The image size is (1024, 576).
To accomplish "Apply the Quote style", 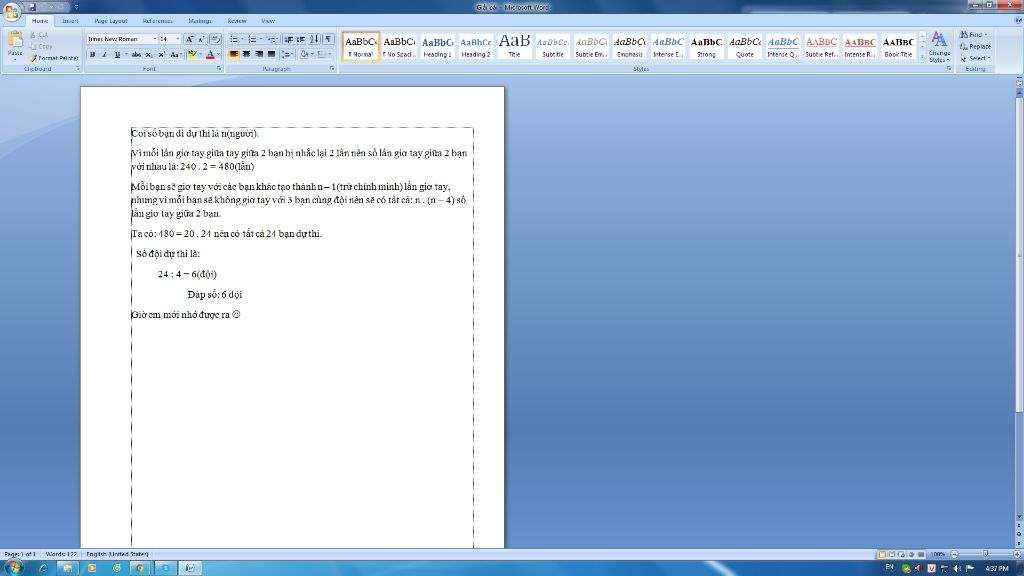I will pyautogui.click(x=745, y=47).
